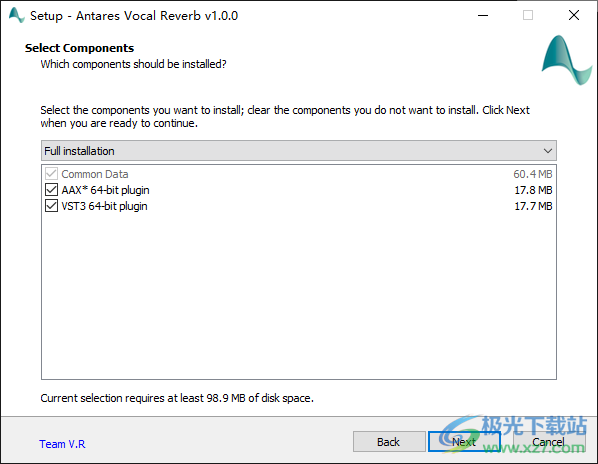
Task: Minimize the setup window
Action: point(483,15)
